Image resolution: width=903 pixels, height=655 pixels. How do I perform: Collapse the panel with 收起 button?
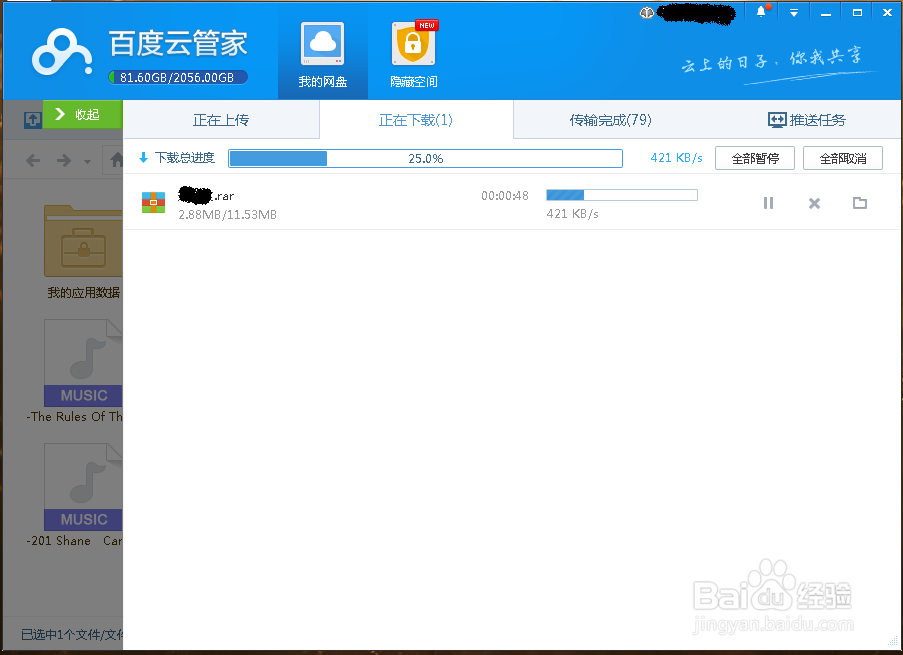83,114
